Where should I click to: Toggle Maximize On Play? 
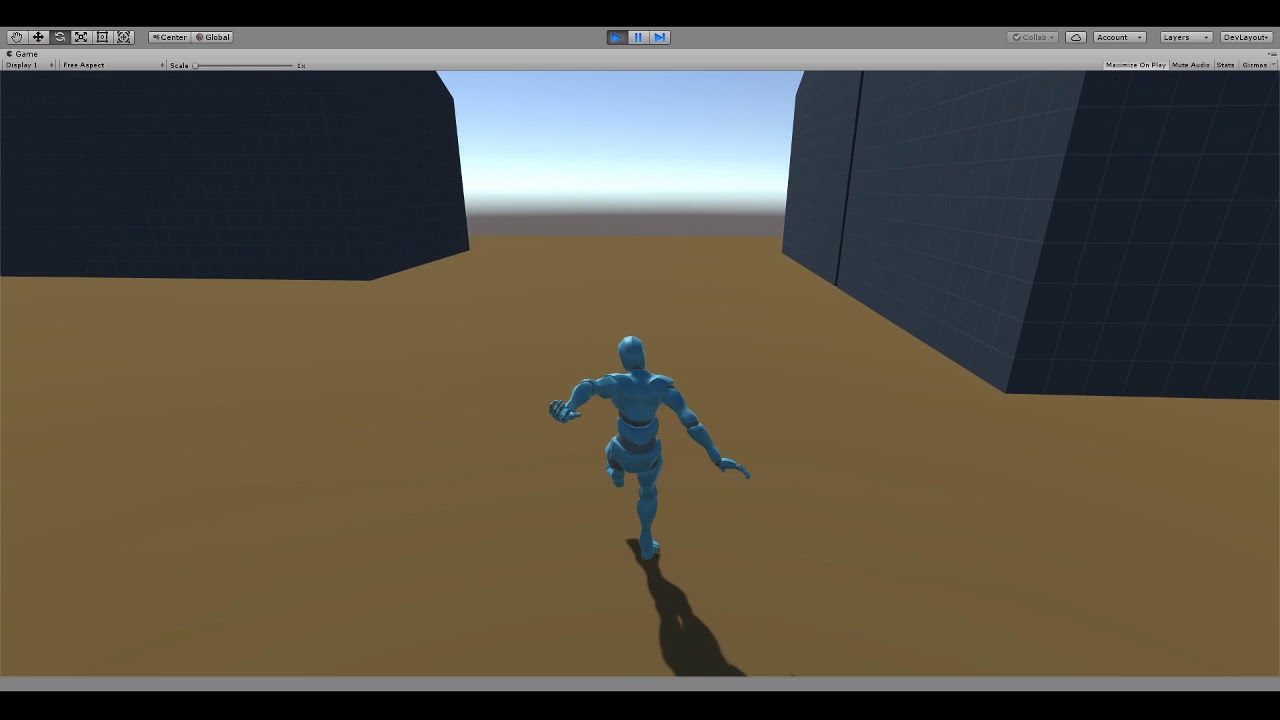tap(1135, 65)
